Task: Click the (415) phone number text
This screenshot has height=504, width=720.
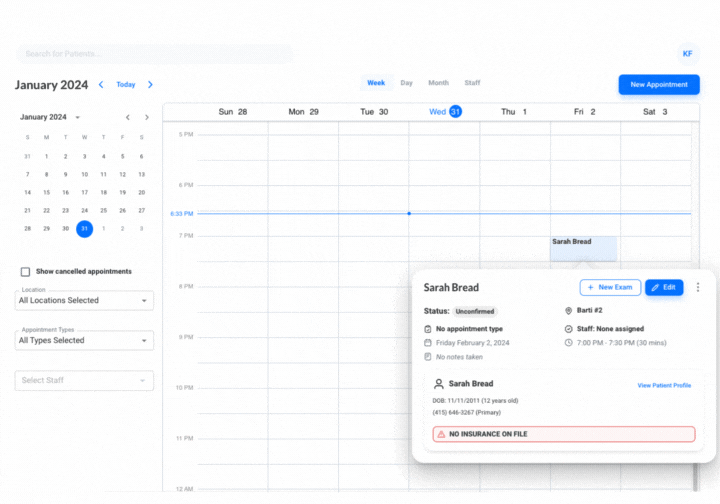Action: 467,413
